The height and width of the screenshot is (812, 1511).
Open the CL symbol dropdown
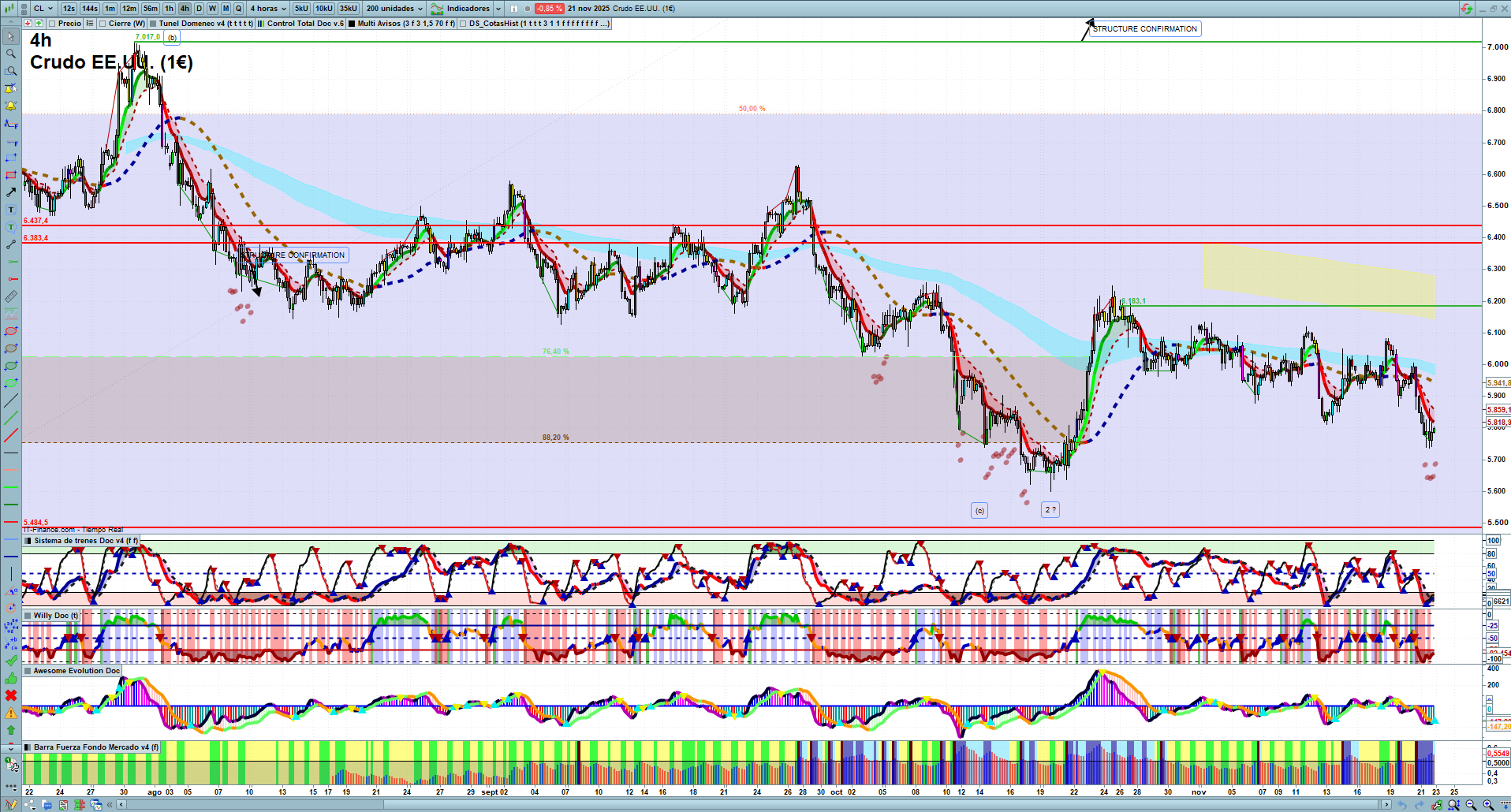pyautogui.click(x=43, y=9)
